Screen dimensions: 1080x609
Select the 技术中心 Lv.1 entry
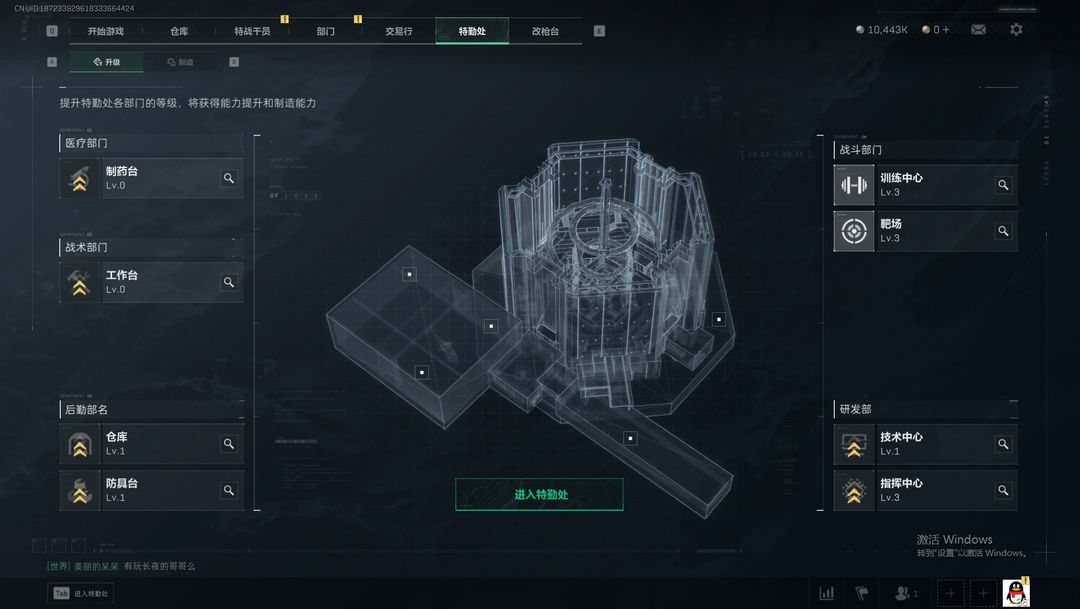click(925, 444)
